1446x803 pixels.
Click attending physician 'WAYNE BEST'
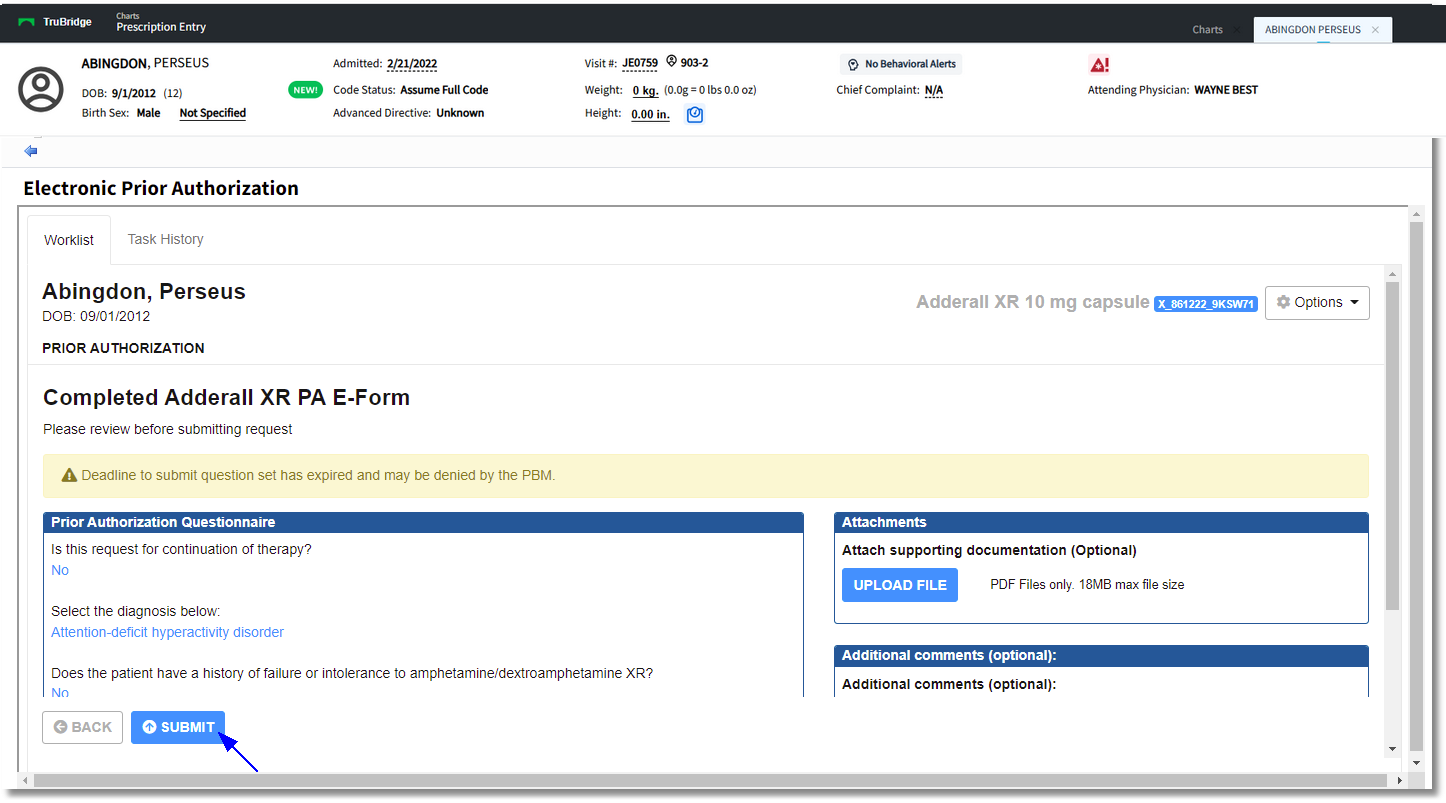1226,90
